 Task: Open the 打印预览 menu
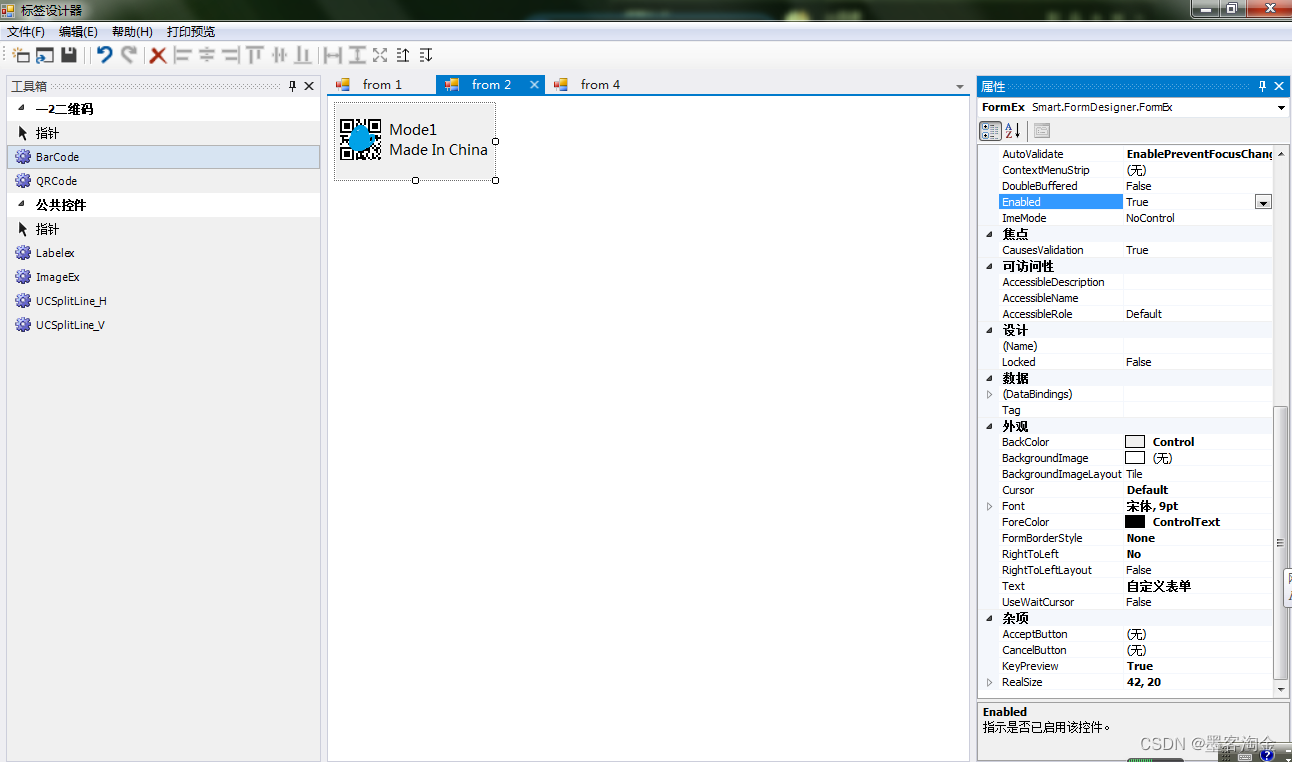[x=191, y=32]
